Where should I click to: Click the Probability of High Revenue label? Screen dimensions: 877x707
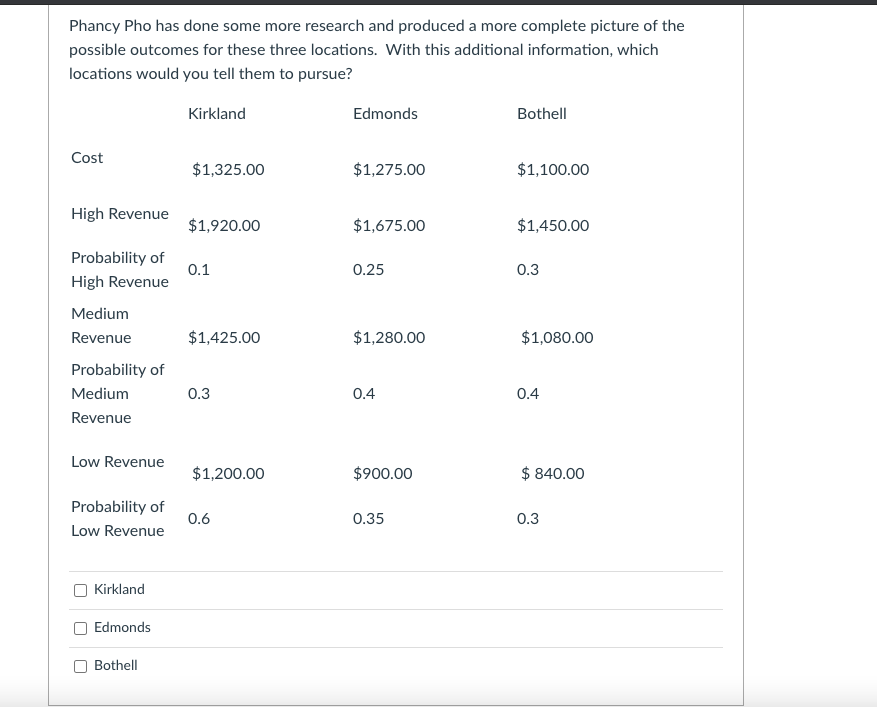click(120, 269)
